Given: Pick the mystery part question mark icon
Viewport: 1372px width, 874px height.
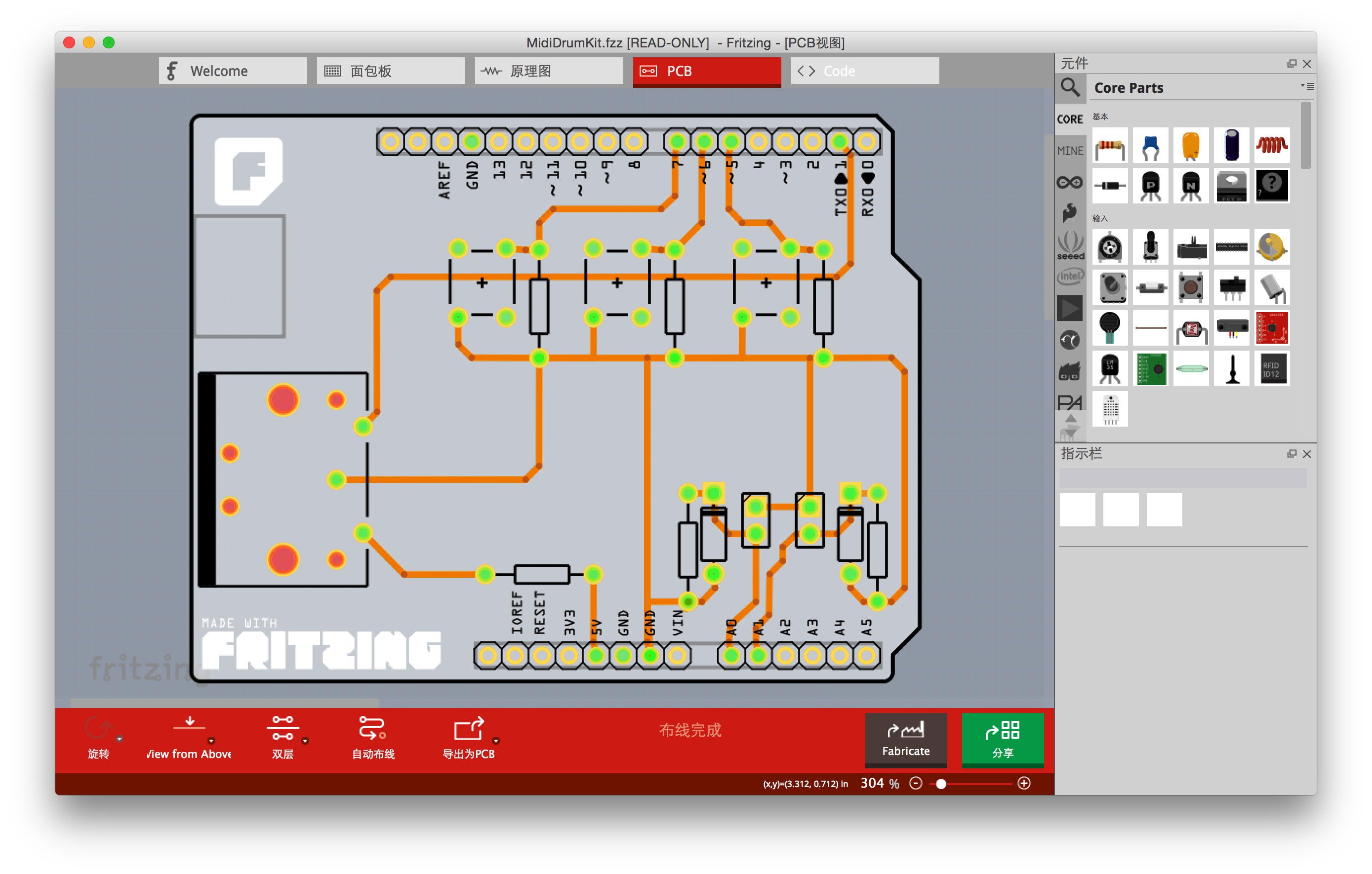Looking at the screenshot, I should 1271,185.
